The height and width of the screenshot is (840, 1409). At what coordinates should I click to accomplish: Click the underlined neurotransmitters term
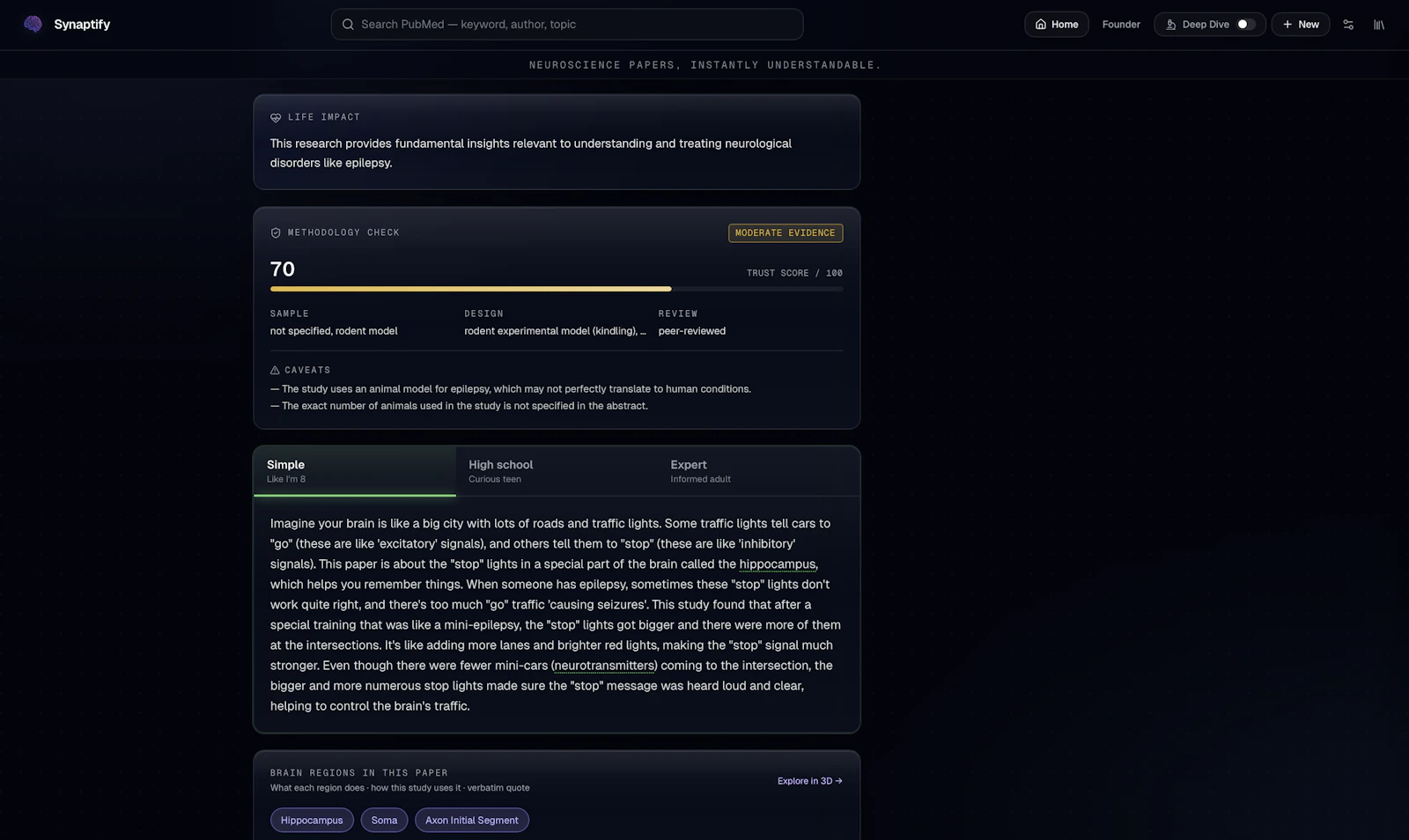pyautogui.click(x=604, y=666)
